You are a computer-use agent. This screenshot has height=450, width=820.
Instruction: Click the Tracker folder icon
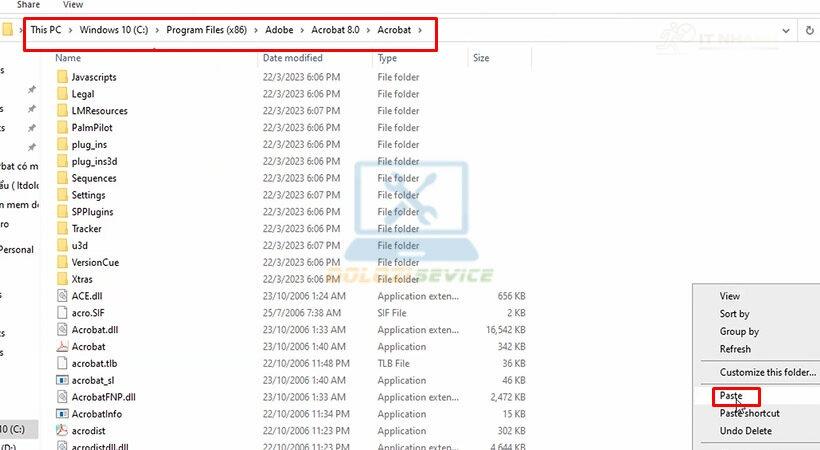point(62,229)
